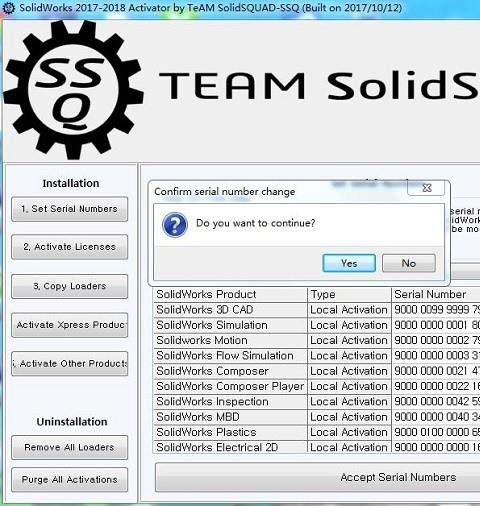The height and width of the screenshot is (506, 480).
Task: Click the Installation section heading
Action: pyautogui.click(x=71, y=183)
